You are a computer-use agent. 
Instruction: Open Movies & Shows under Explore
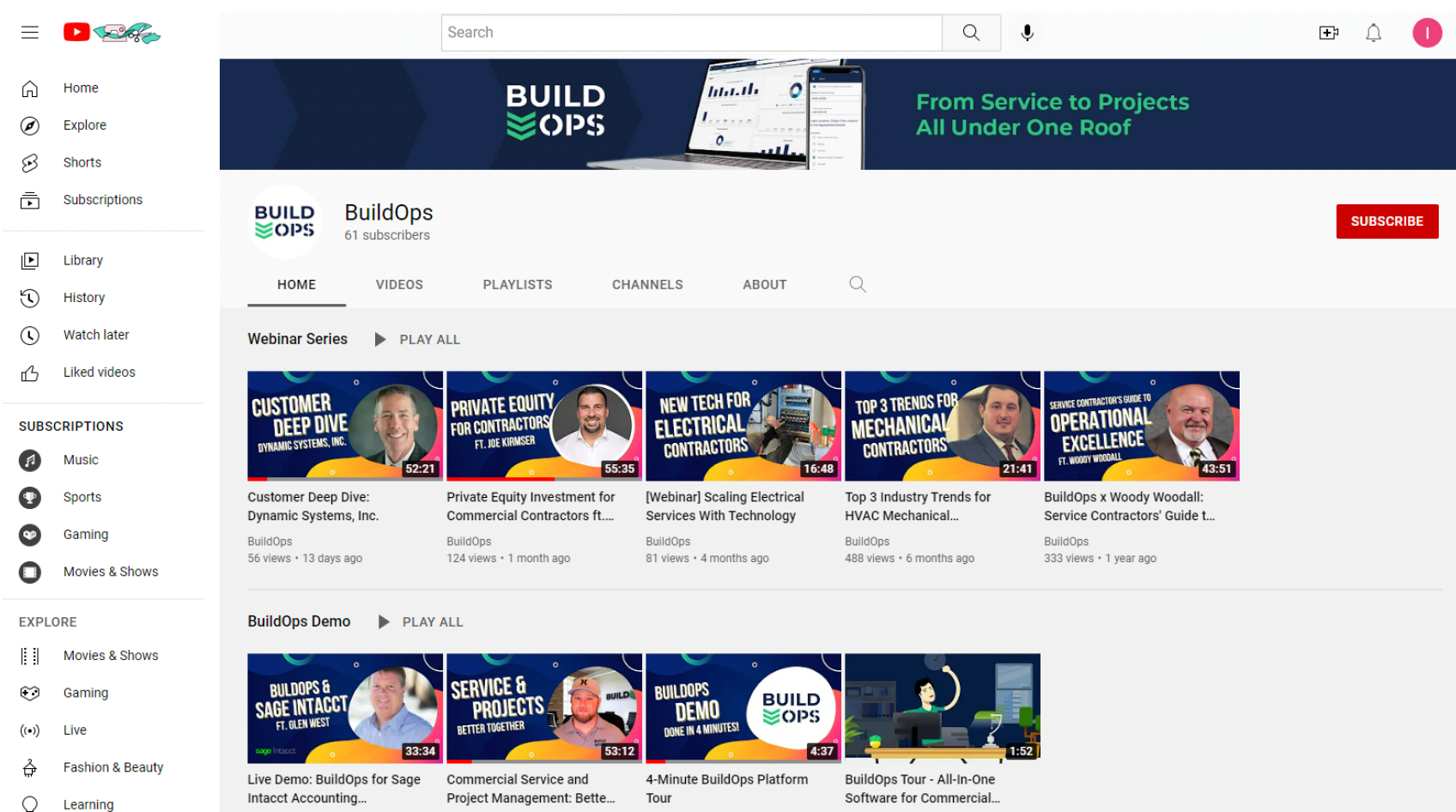(x=104, y=656)
